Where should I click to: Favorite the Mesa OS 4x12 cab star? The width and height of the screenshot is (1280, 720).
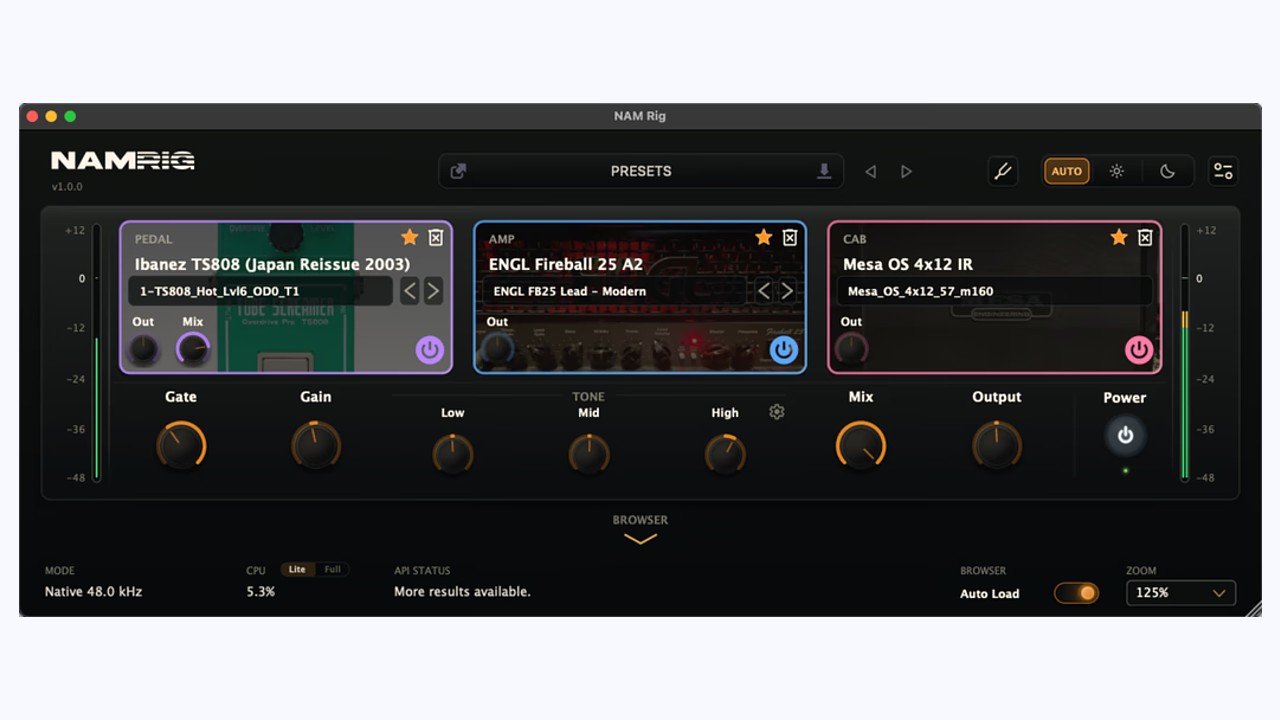tap(1119, 237)
